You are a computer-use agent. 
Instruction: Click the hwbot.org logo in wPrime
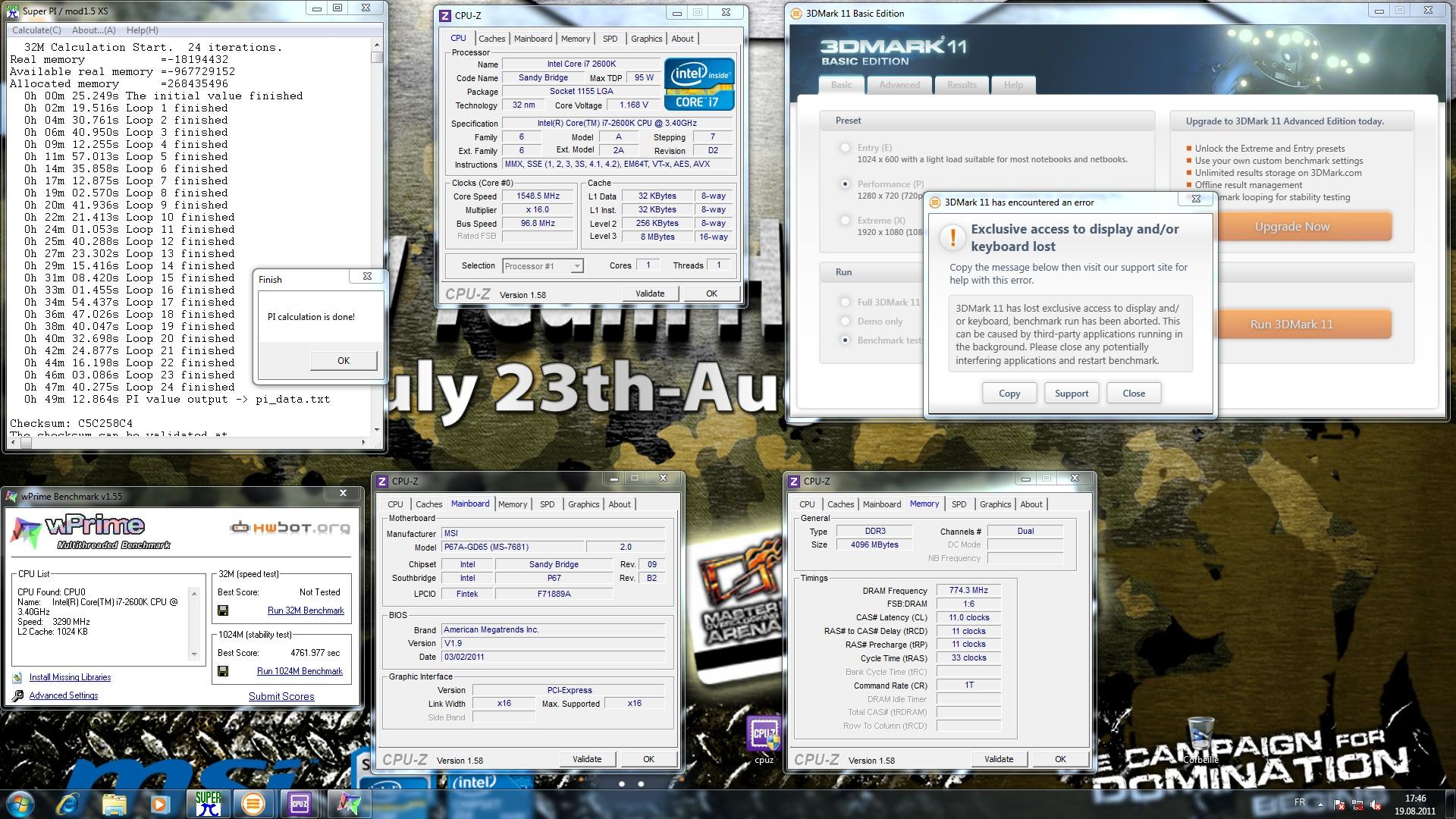[290, 527]
